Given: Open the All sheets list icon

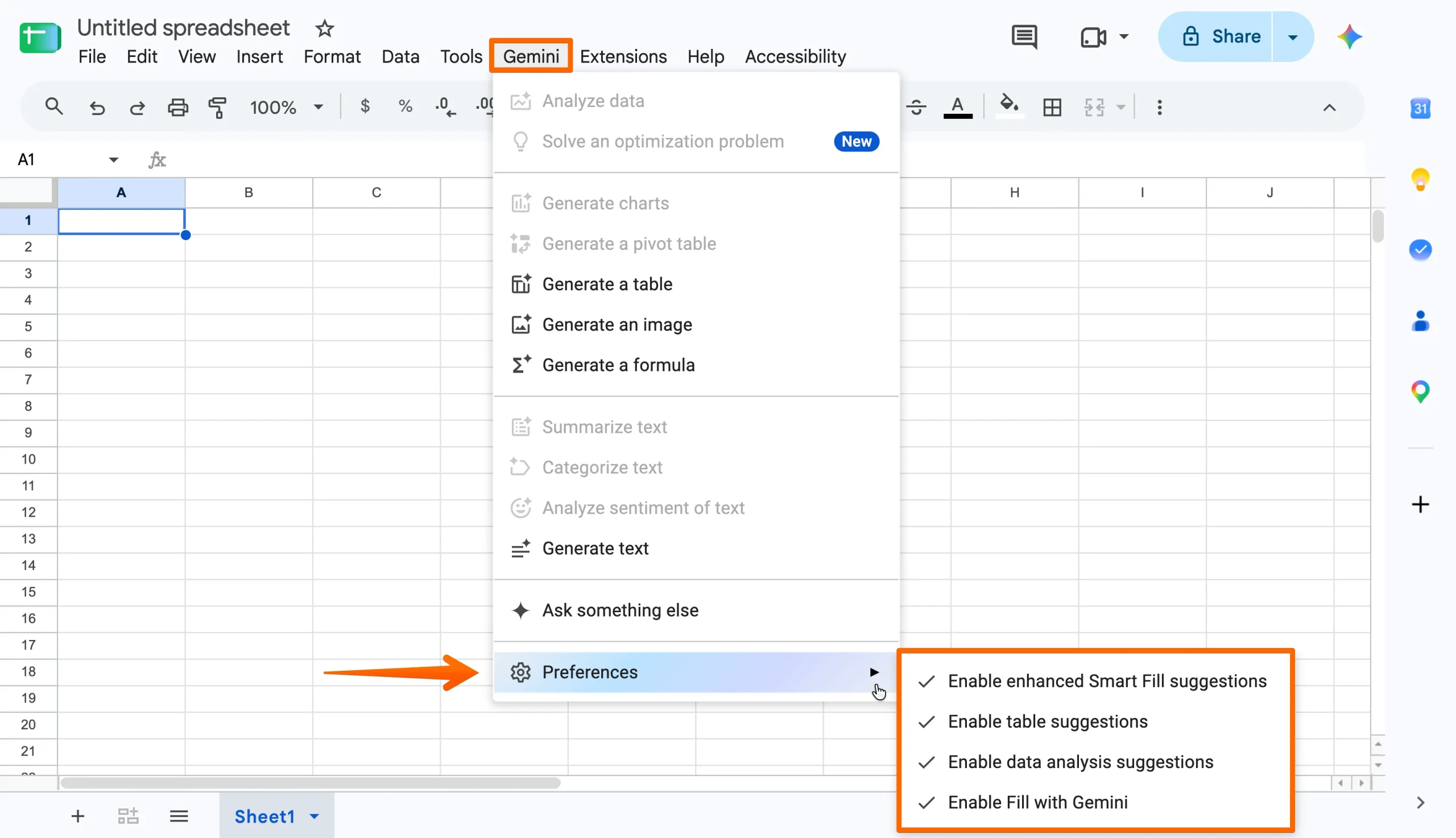Looking at the screenshot, I should click(x=179, y=816).
